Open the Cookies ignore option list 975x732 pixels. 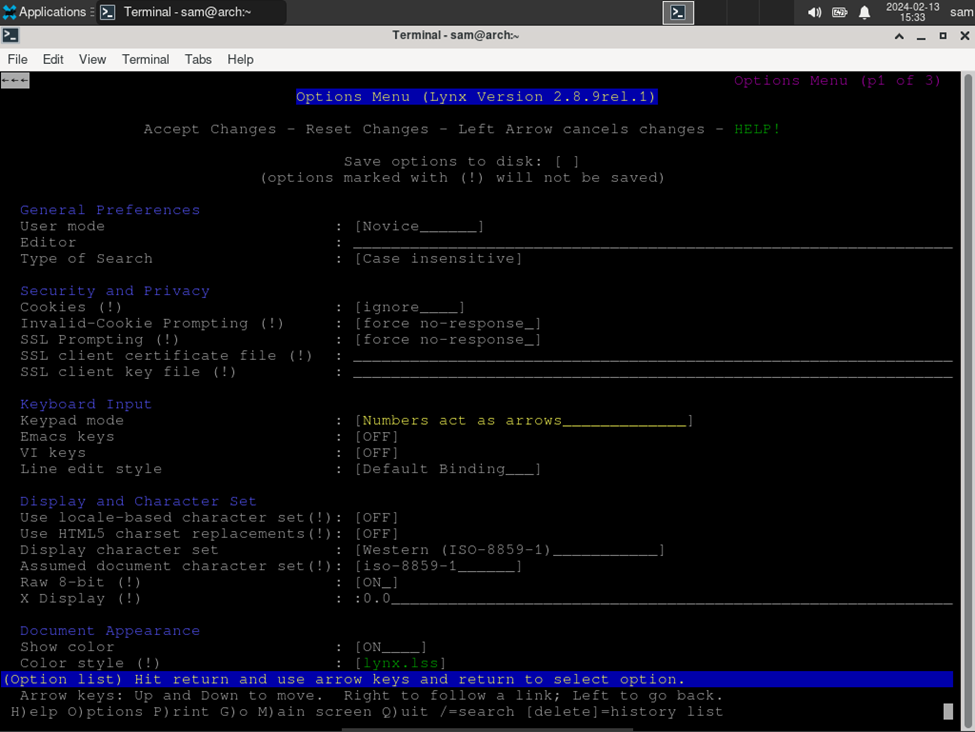[410, 307]
